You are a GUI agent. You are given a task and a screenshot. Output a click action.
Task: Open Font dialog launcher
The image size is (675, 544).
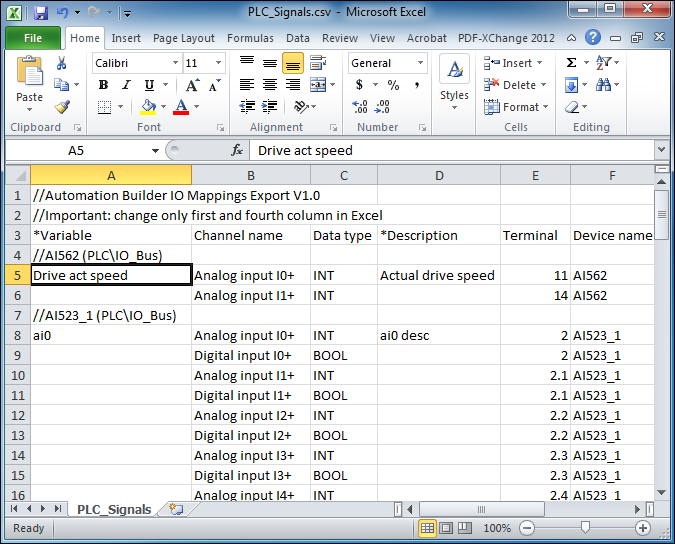click(220, 127)
